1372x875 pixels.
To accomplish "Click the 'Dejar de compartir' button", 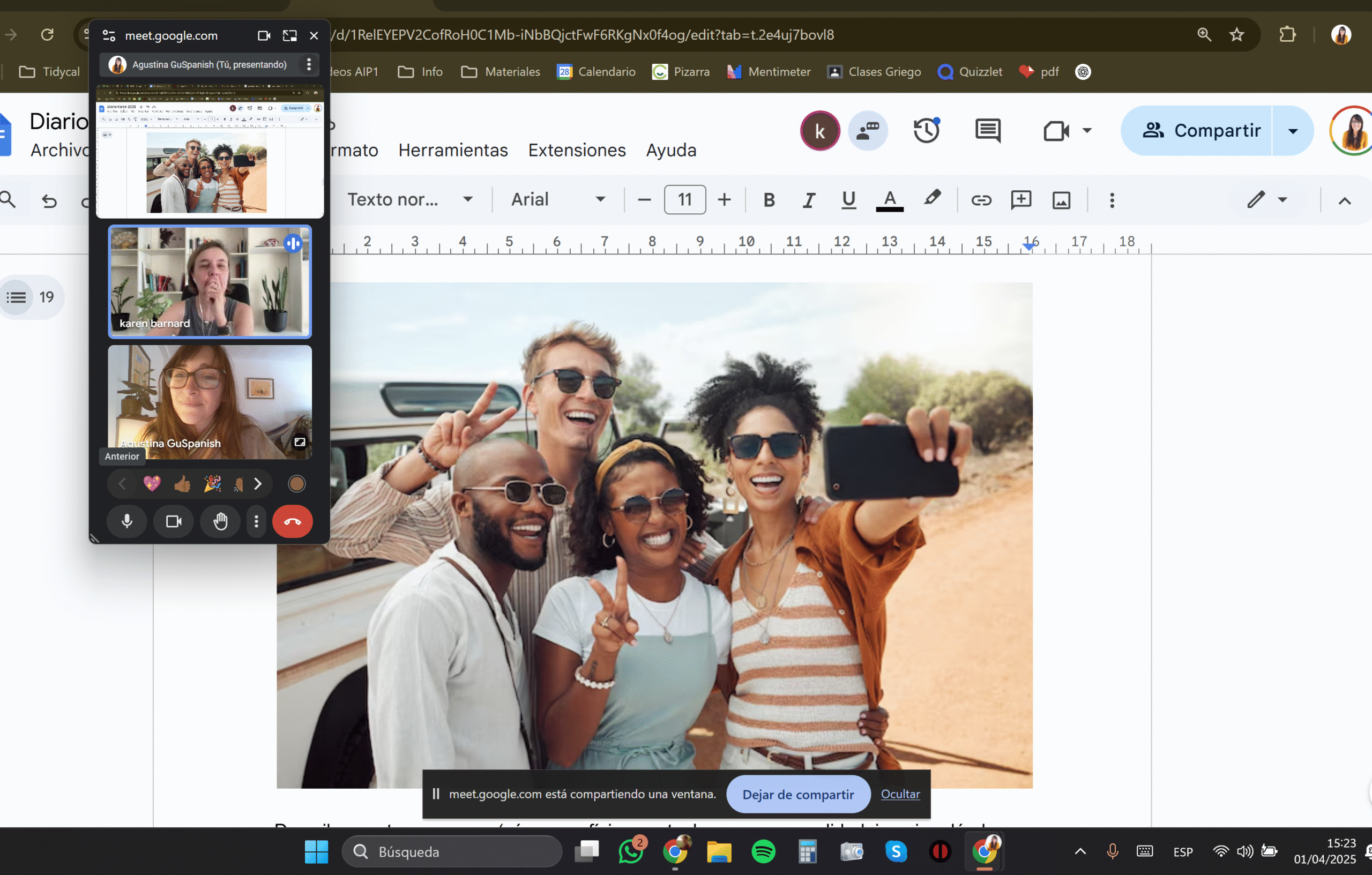I will click(797, 794).
